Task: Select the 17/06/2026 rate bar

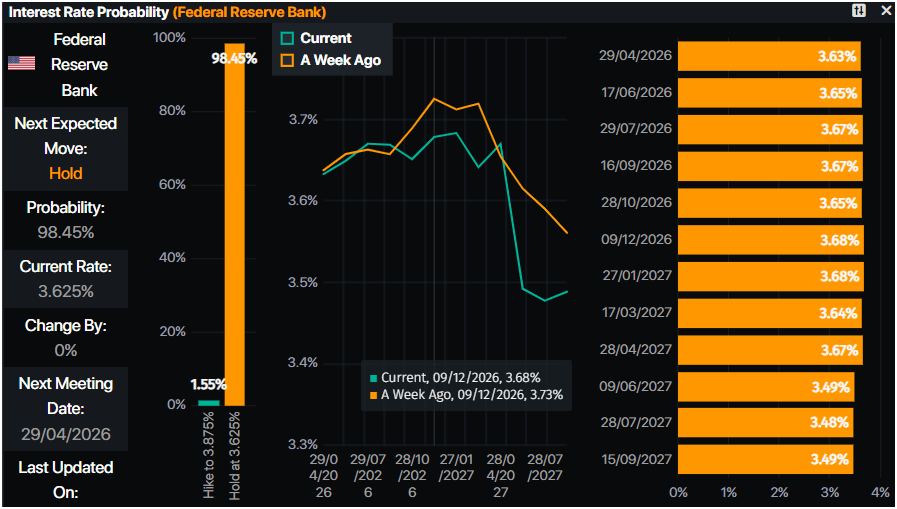Action: [769, 93]
